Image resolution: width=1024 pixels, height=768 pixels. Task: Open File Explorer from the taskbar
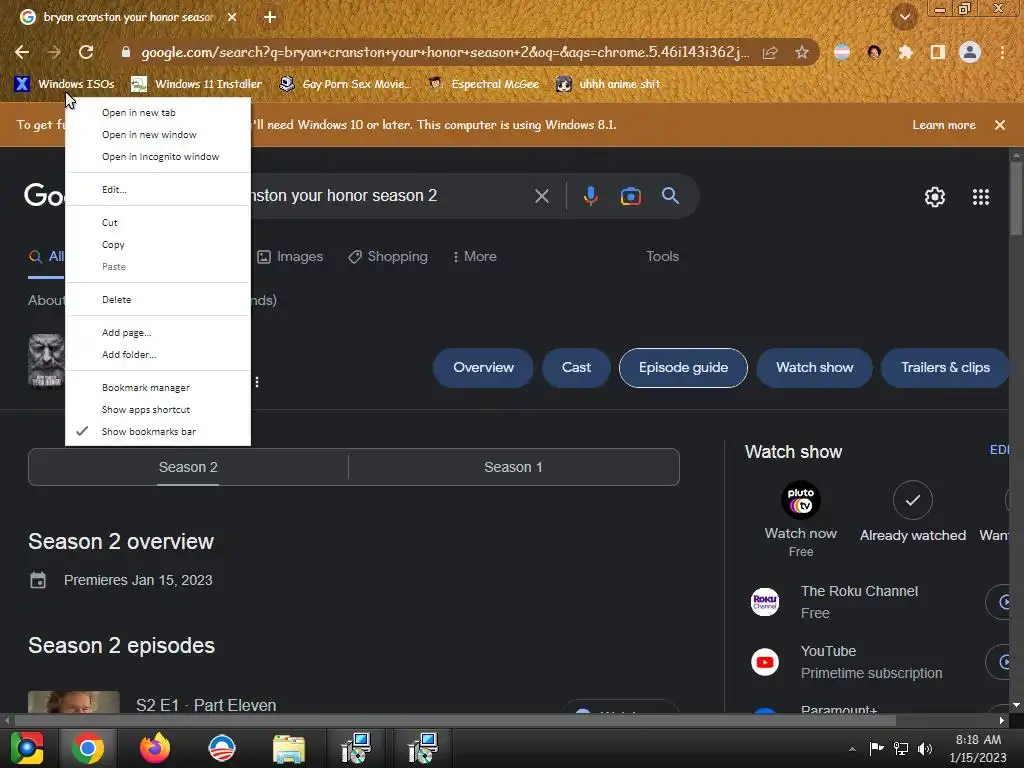(288, 748)
